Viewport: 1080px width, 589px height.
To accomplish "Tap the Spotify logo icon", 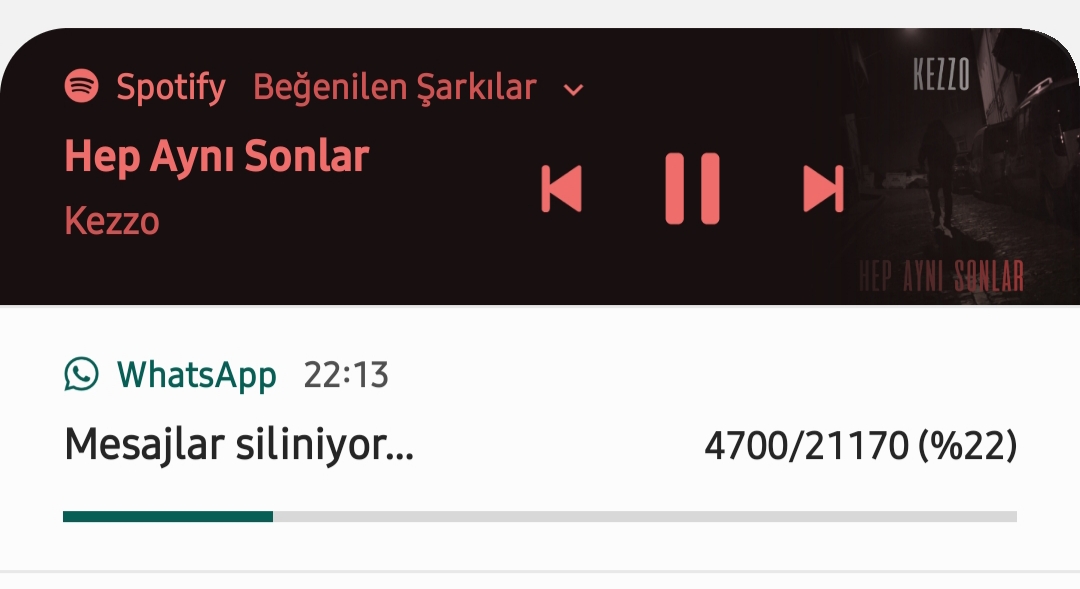I will [x=81, y=86].
